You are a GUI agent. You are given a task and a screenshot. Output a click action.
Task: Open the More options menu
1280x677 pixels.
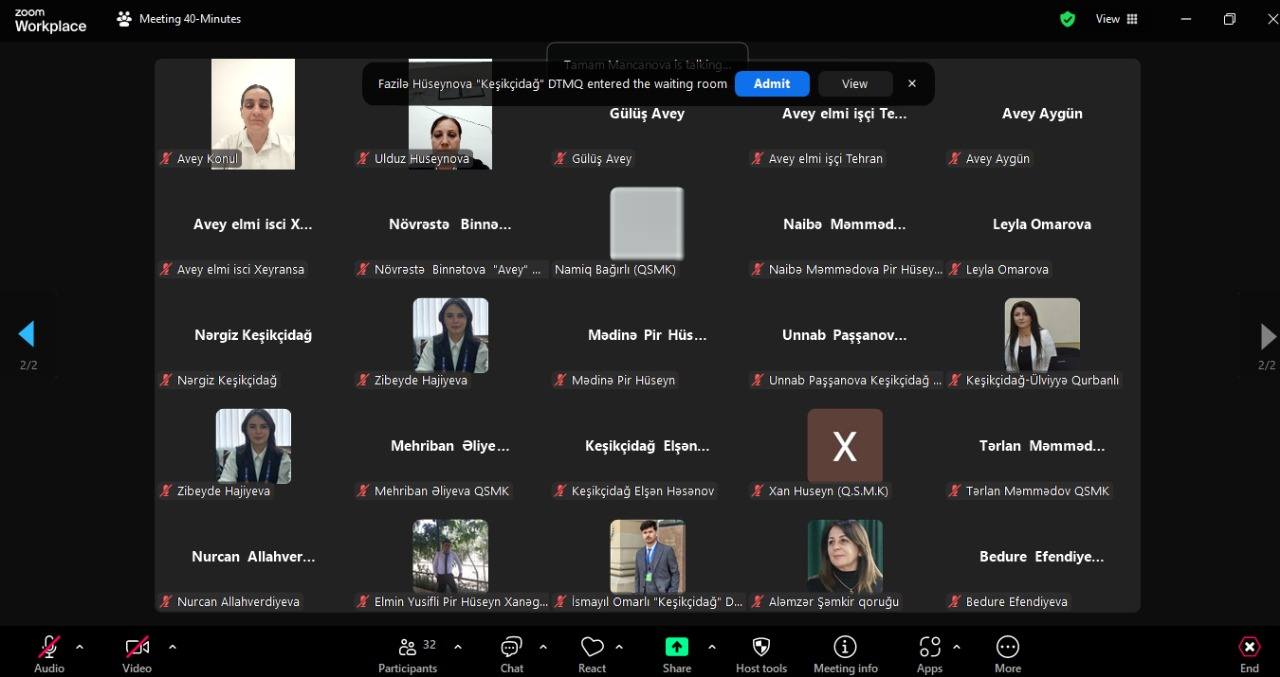click(x=1007, y=653)
